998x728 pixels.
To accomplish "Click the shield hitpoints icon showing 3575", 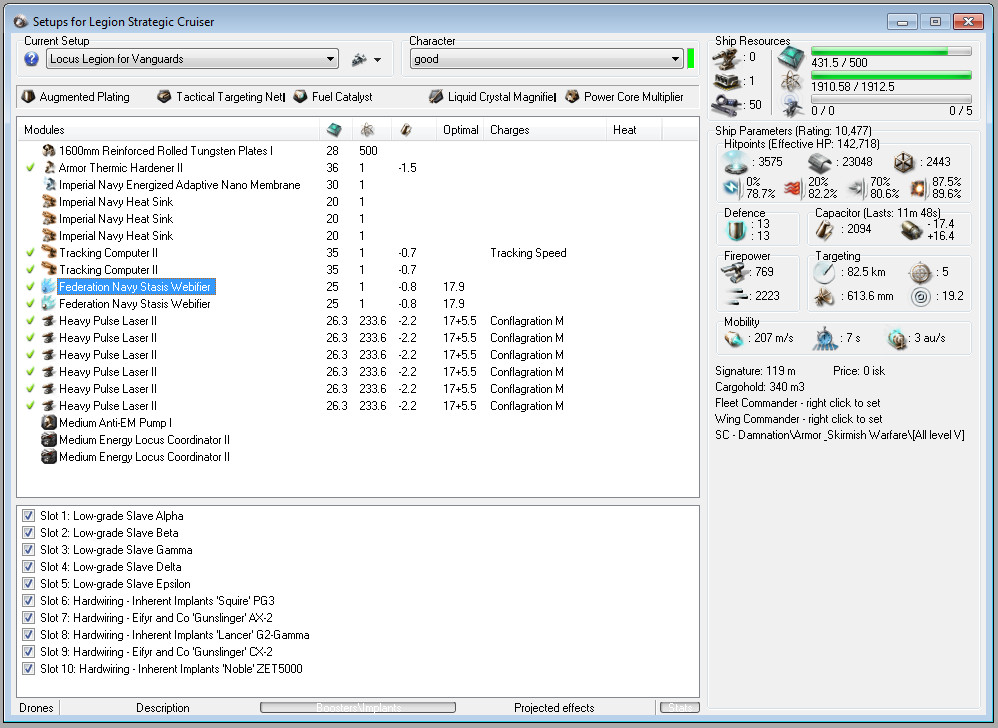I will pos(736,162).
